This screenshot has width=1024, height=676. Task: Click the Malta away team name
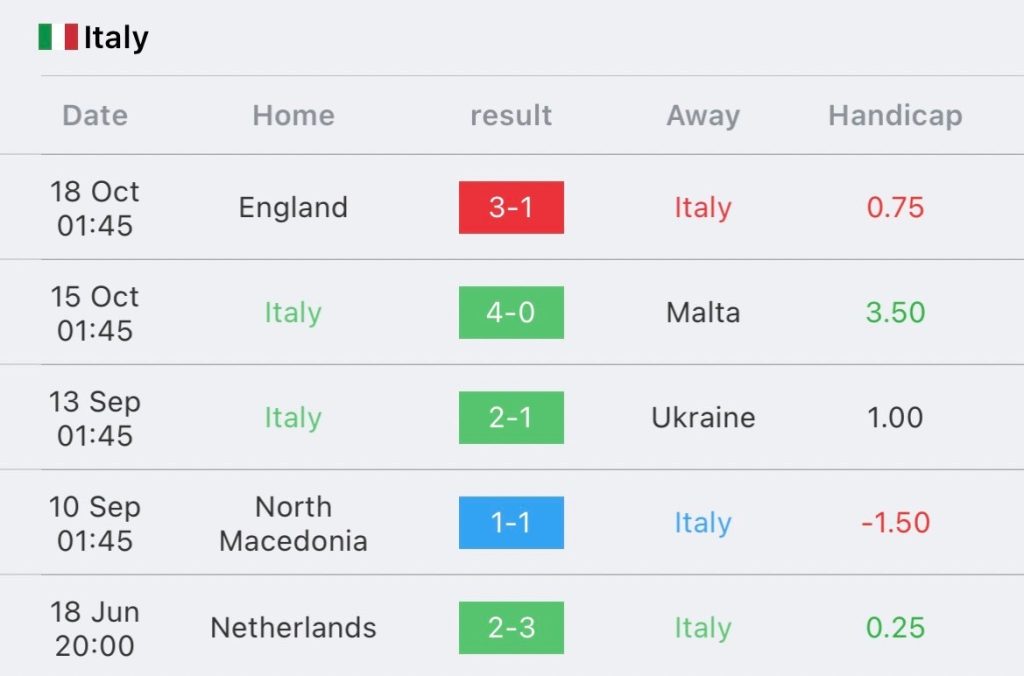point(703,312)
